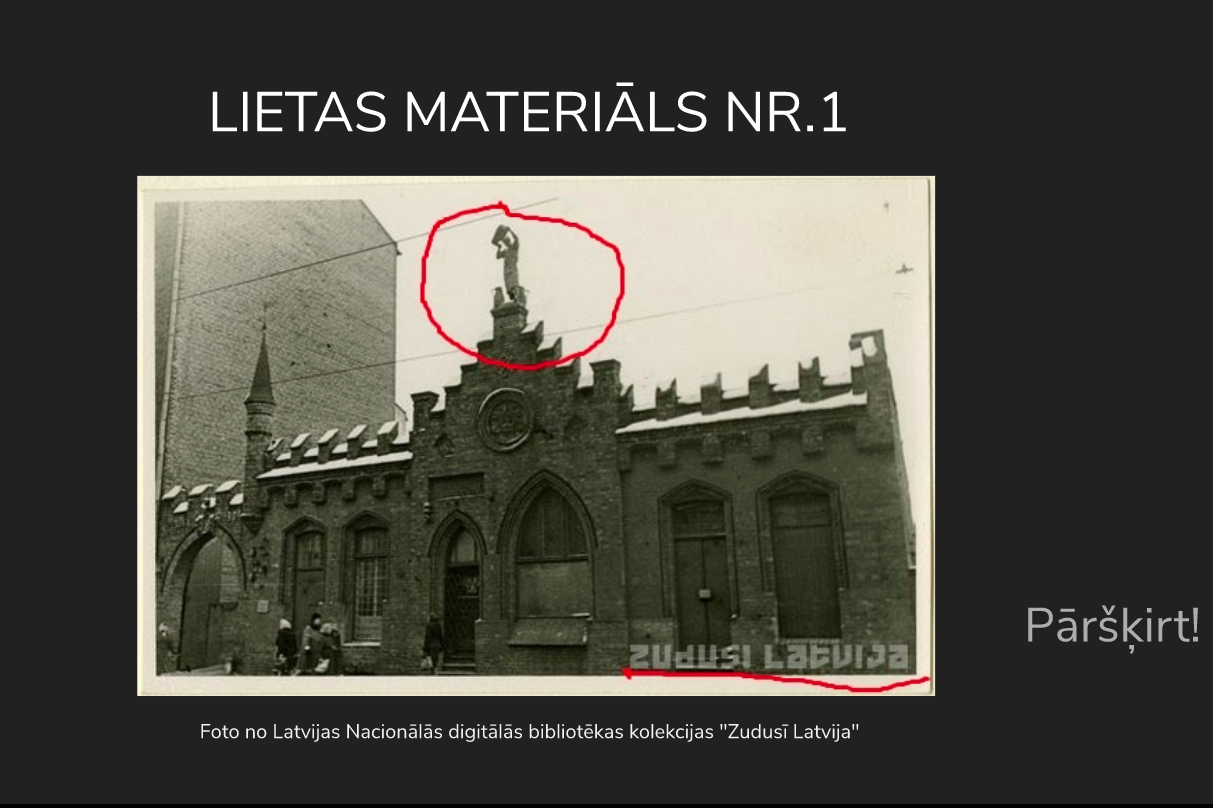This screenshot has height=808, width=1213.
Task: Click the "Zudusī Latvija" watermark text
Action: (768, 652)
